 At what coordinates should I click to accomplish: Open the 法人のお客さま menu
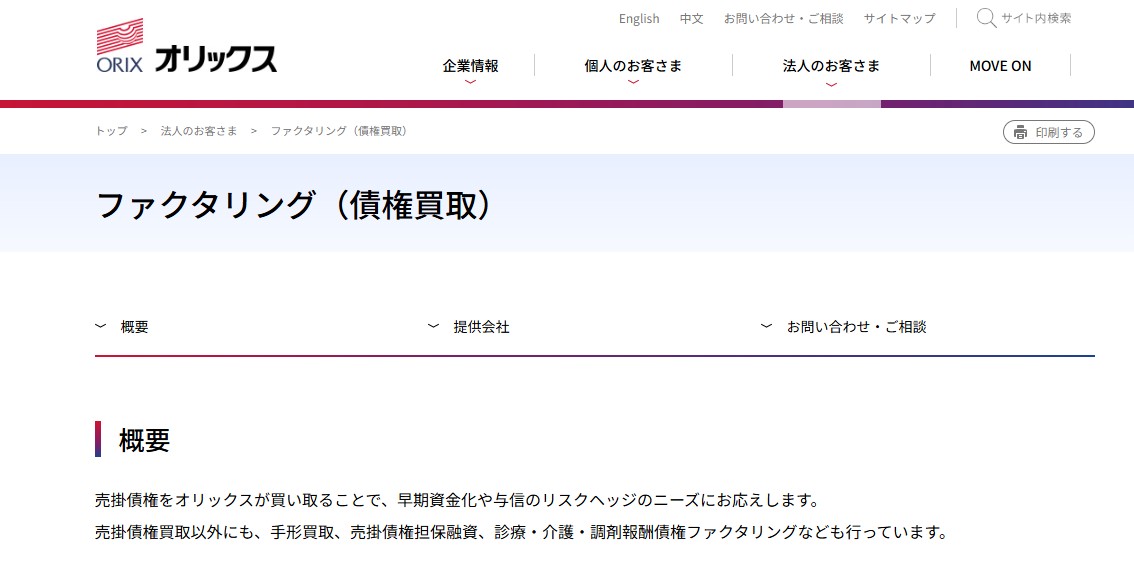(831, 66)
